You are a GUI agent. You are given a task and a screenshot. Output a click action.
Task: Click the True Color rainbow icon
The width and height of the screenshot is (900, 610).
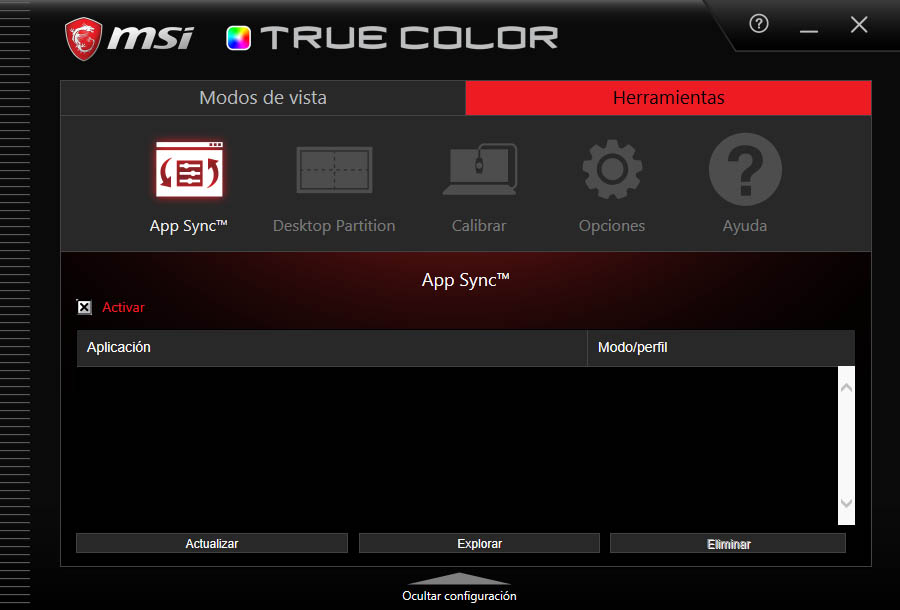[x=239, y=38]
